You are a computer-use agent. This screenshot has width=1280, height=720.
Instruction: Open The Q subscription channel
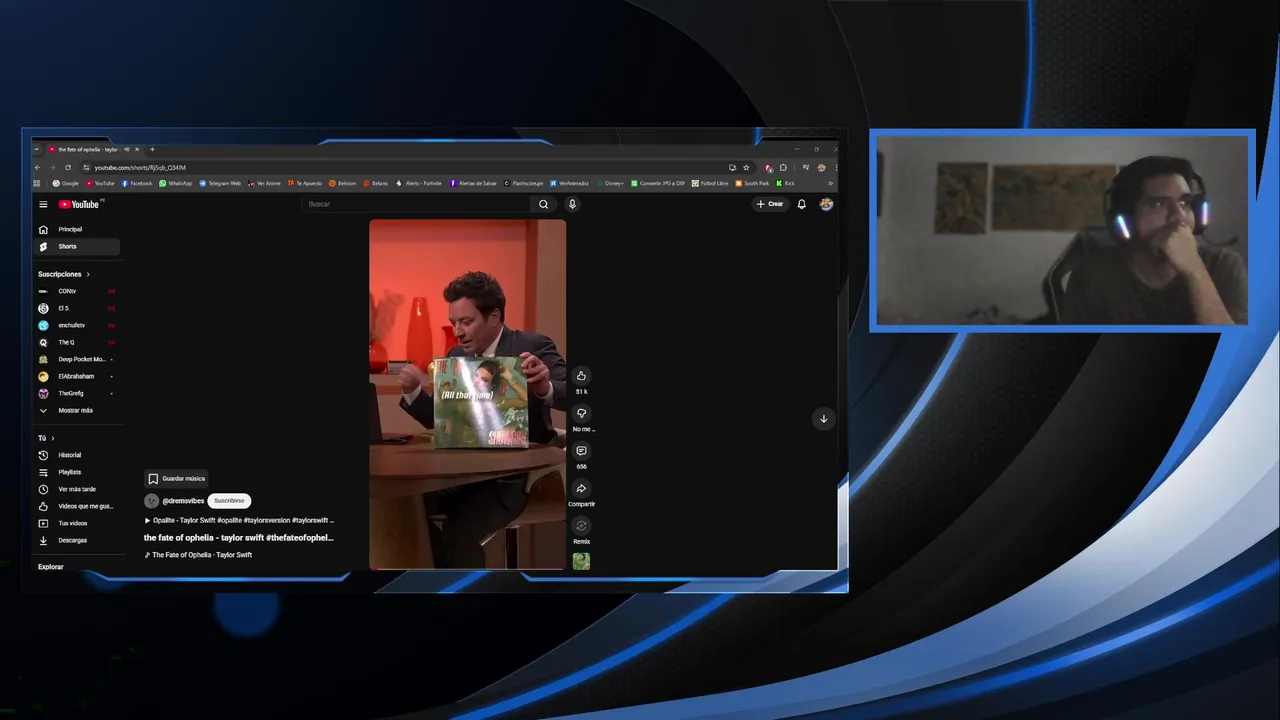[x=76, y=342]
